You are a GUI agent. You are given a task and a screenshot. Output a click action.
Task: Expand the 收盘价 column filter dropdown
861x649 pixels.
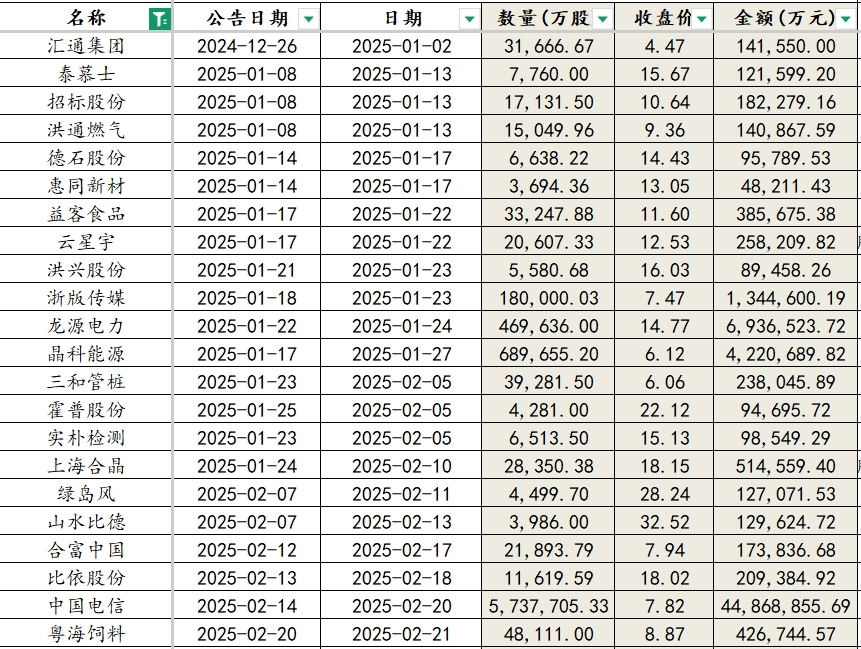coord(701,19)
